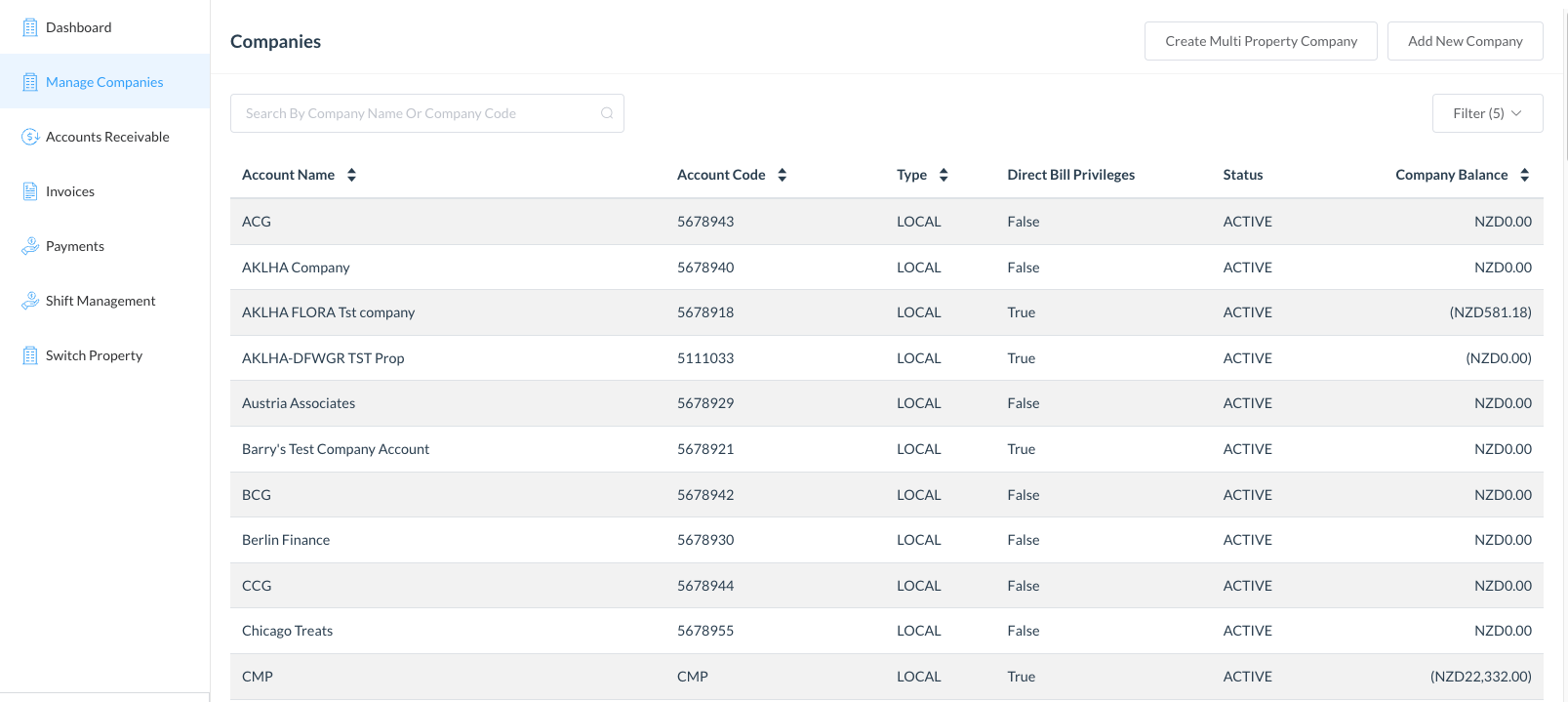Click the Payments hand icon

30,246
